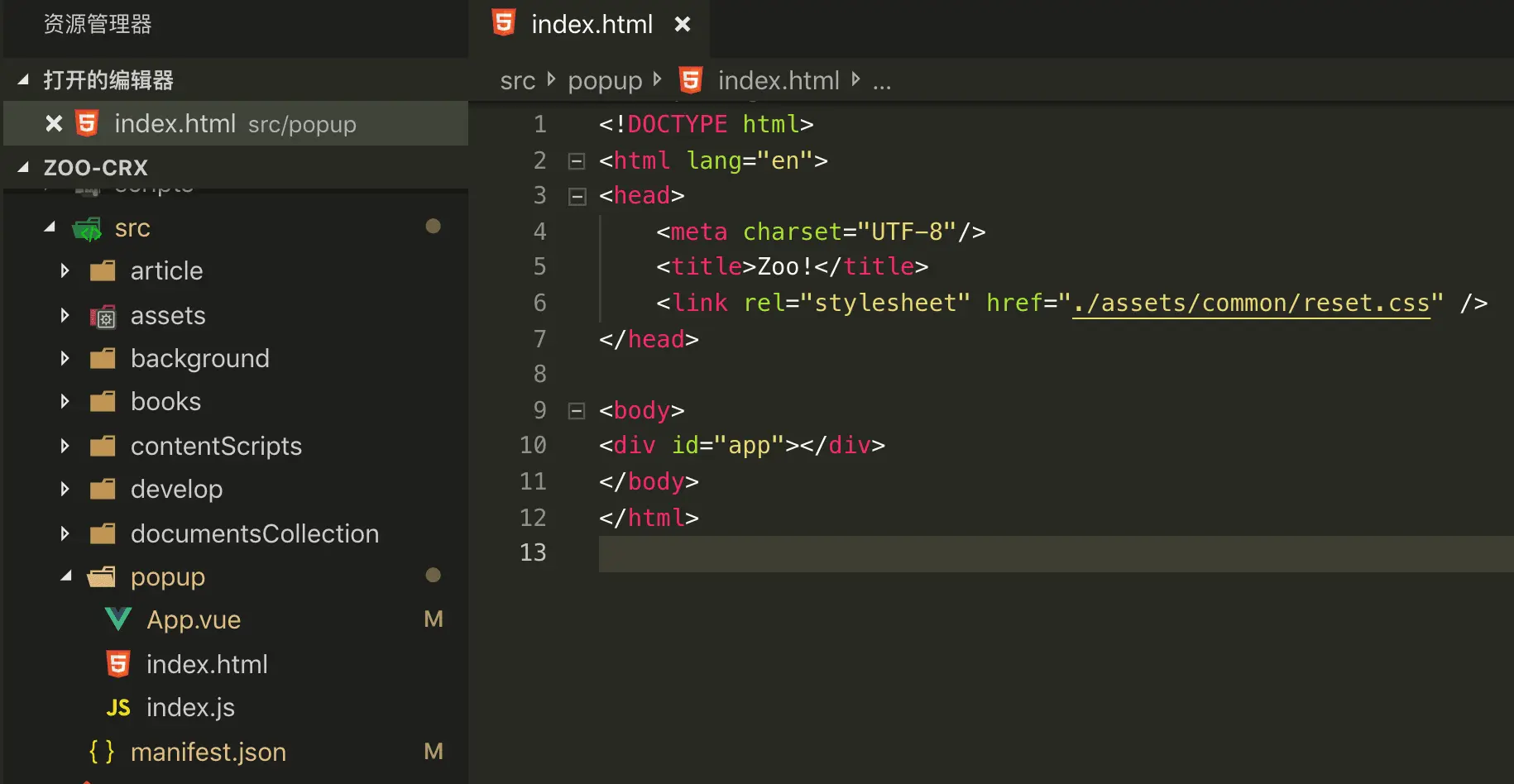Expand the books folder arrow
The width and height of the screenshot is (1514, 784).
(65, 402)
